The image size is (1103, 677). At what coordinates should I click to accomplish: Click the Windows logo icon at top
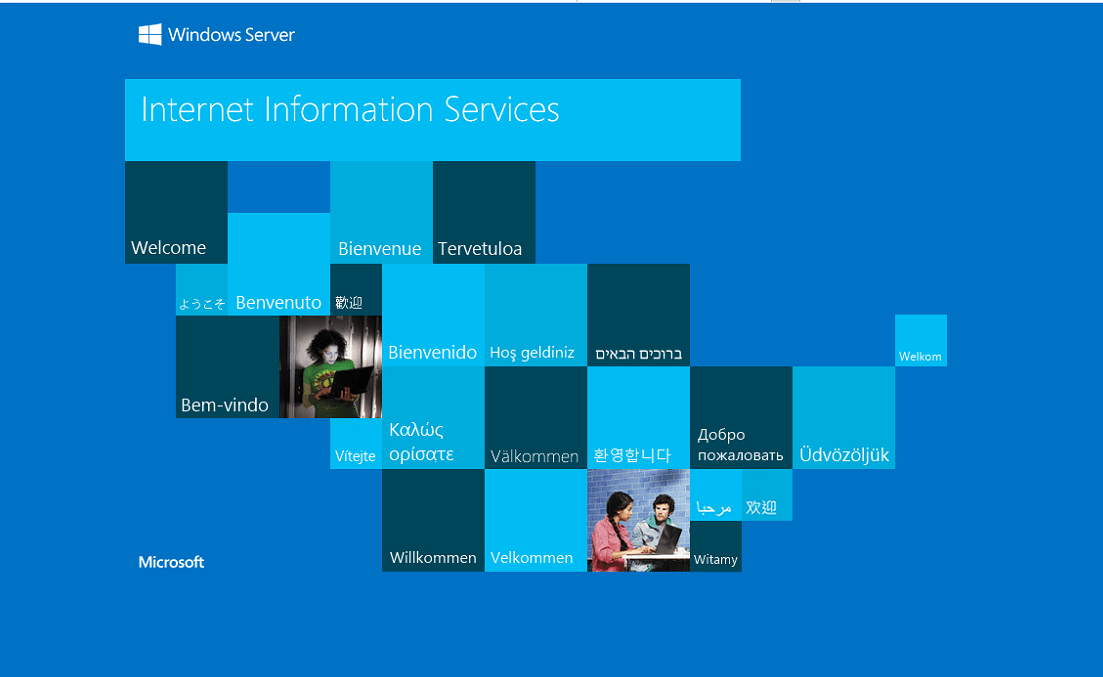click(150, 34)
